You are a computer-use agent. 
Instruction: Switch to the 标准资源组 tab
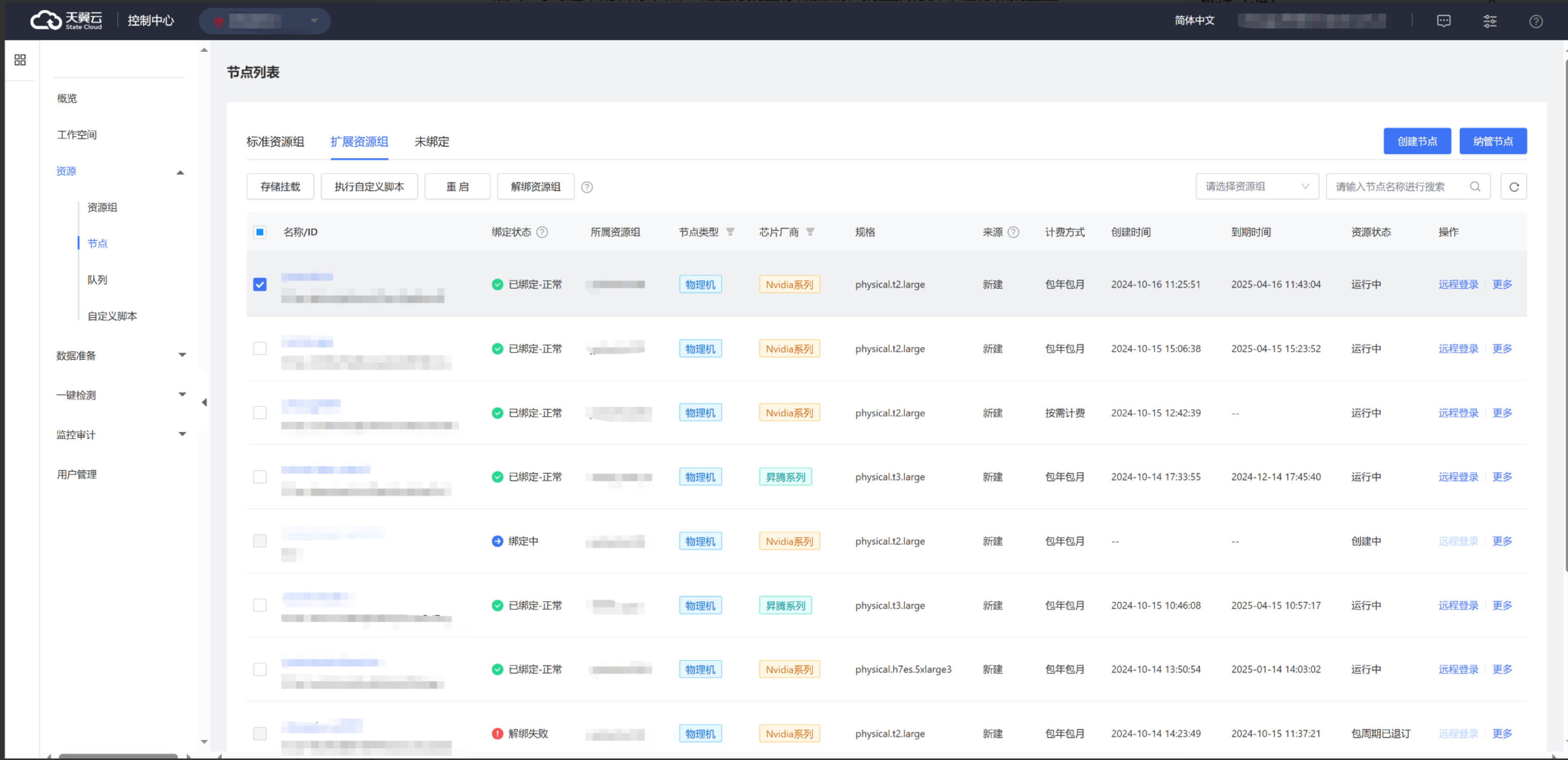pos(275,142)
